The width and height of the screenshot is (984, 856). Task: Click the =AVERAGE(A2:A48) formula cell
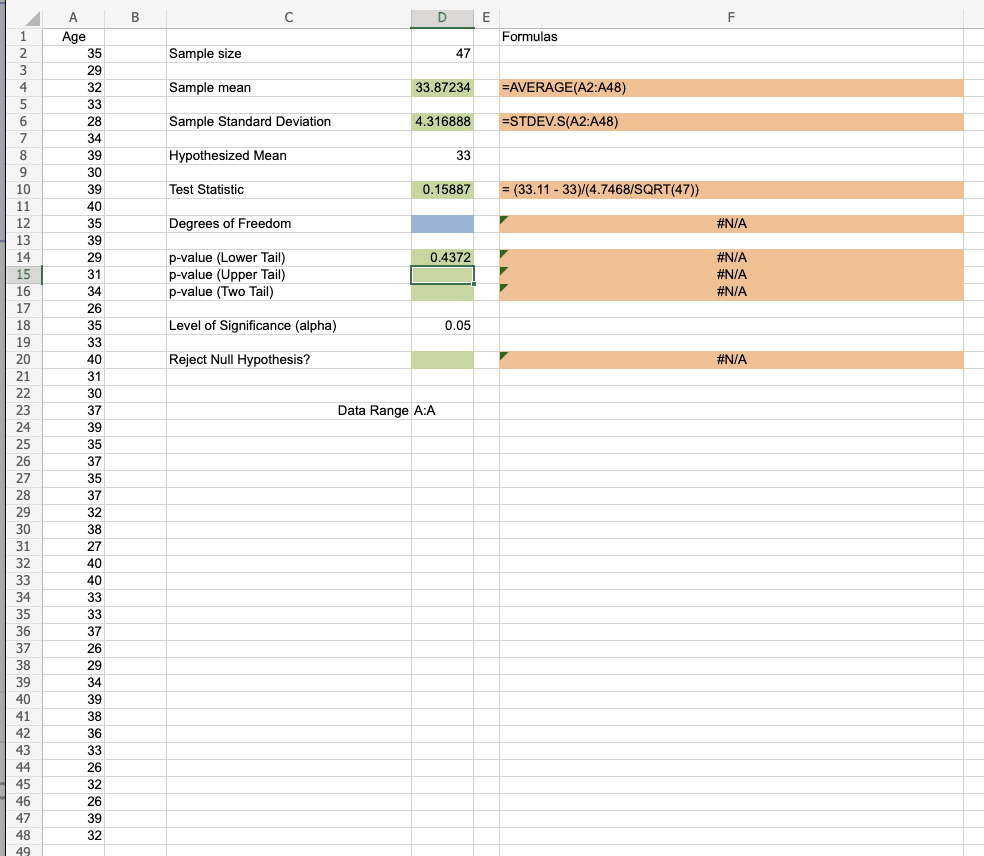click(x=731, y=87)
